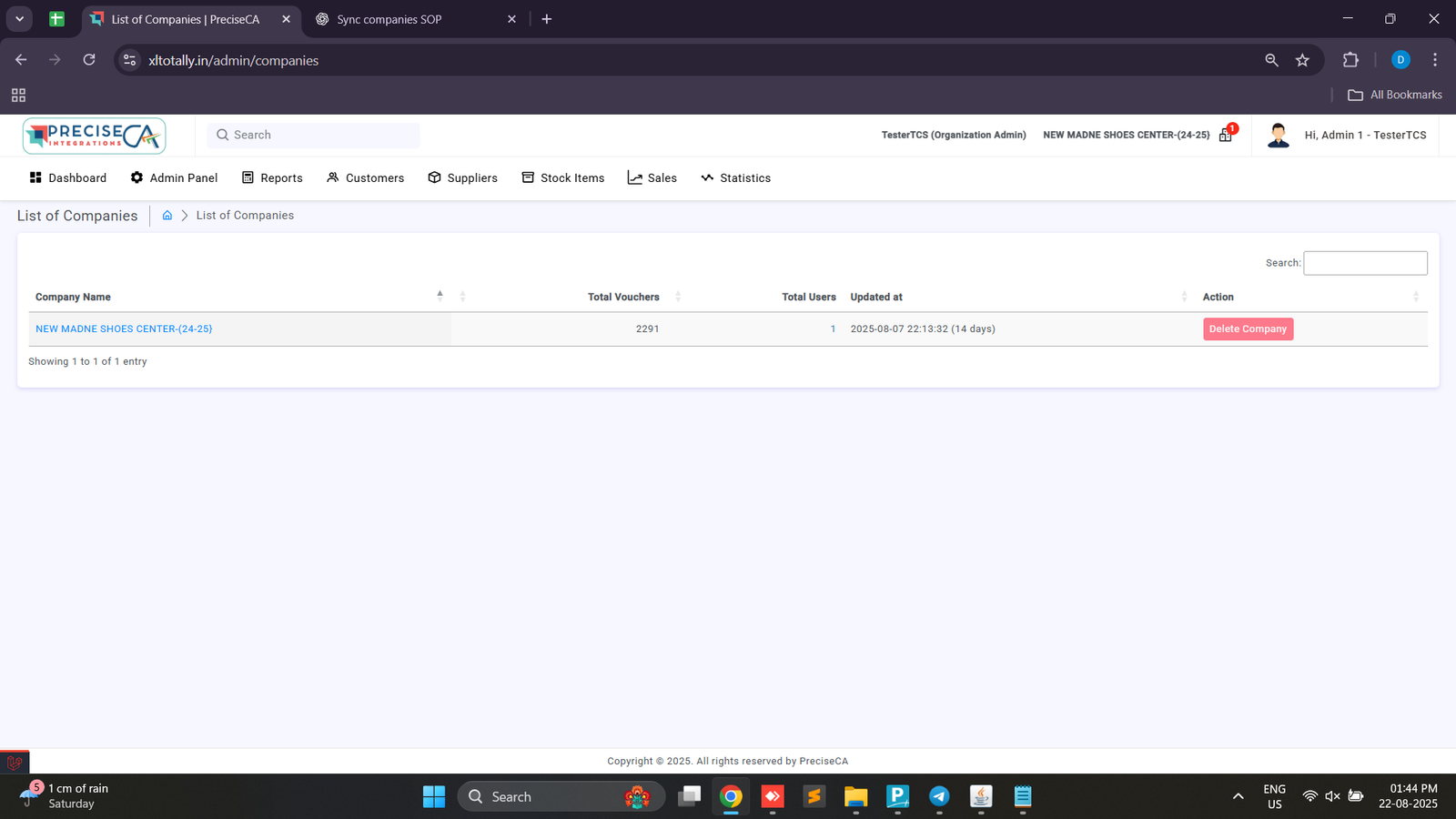Screen dimensions: 1456x819
Task: Open the Chrome extensions puzzle icon
Action: 1350,60
